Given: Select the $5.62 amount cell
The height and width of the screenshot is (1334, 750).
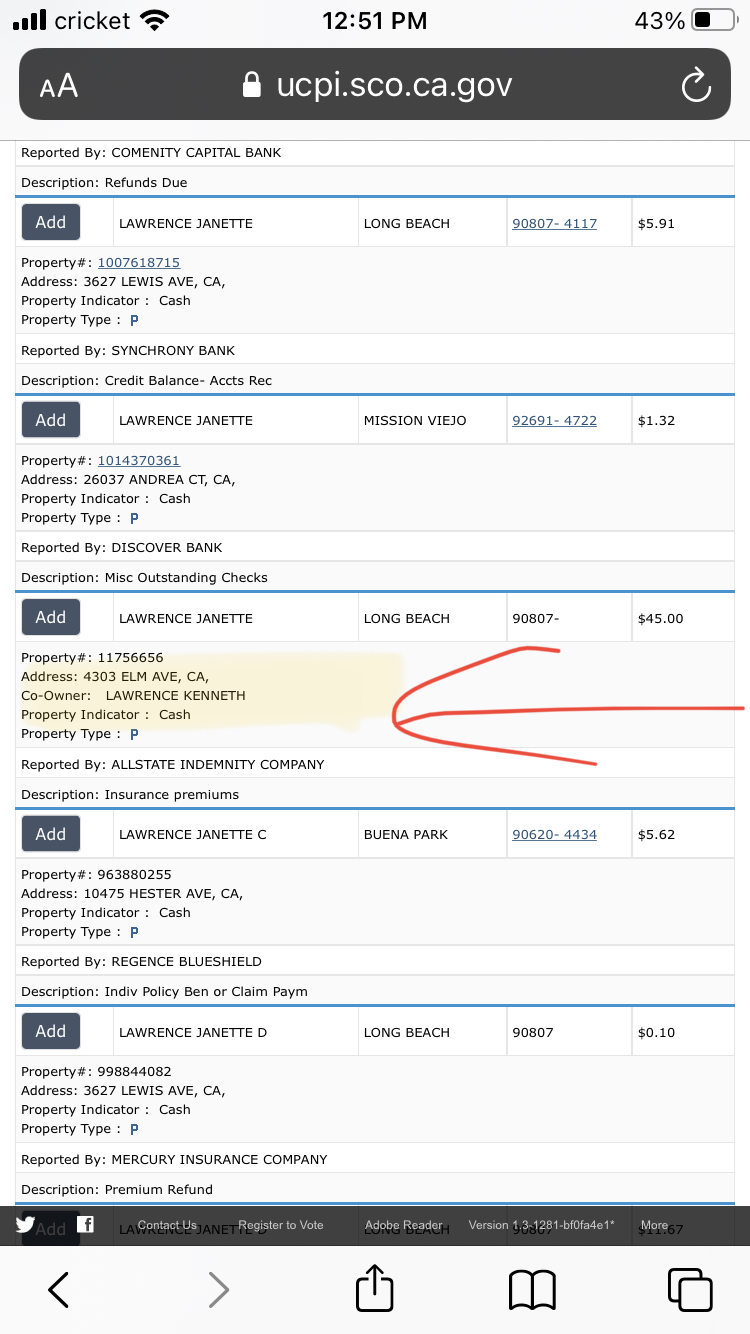Looking at the screenshot, I should pos(684,834).
